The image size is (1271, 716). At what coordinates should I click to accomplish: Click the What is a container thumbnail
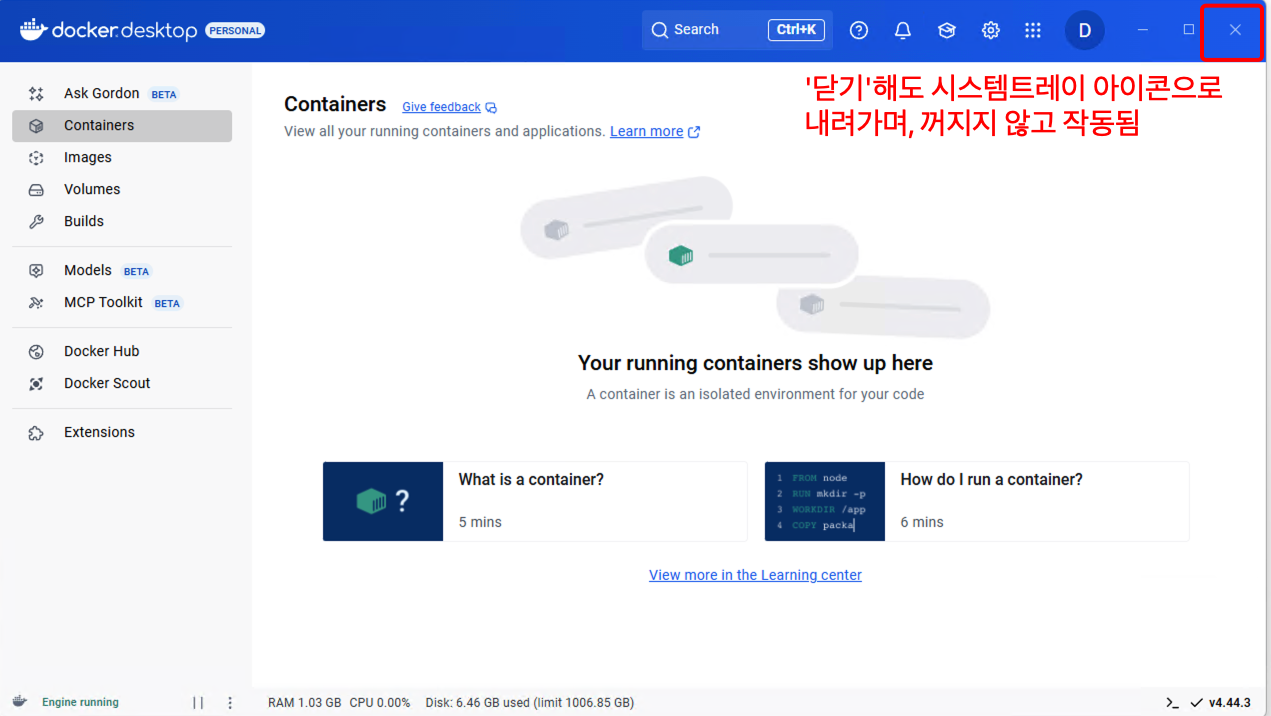[383, 501]
